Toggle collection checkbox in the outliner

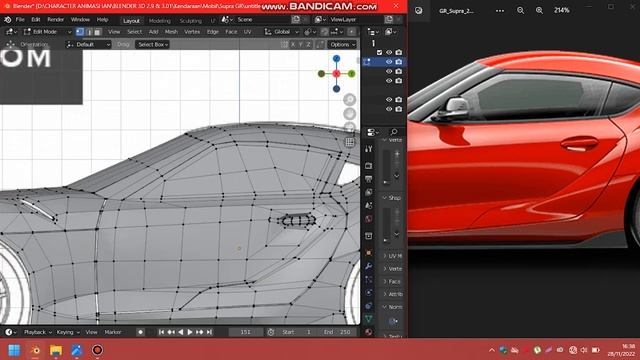[x=380, y=52]
